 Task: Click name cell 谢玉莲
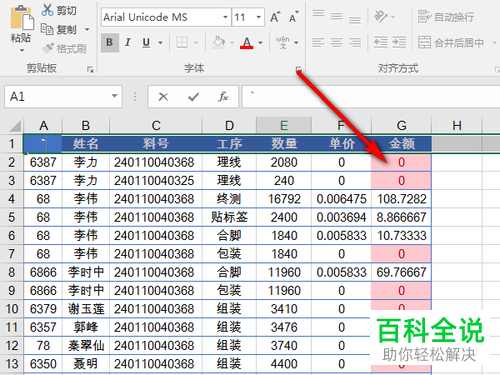pos(86,309)
